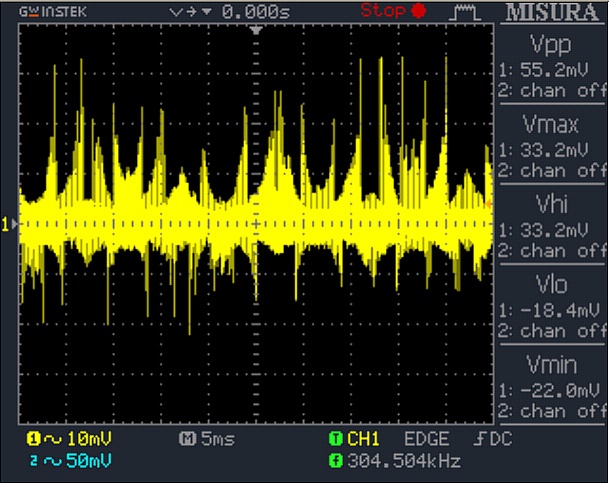Click the horizontal position arrow indicator icon
Viewport: 609px width, 484px height.
(x=191, y=12)
